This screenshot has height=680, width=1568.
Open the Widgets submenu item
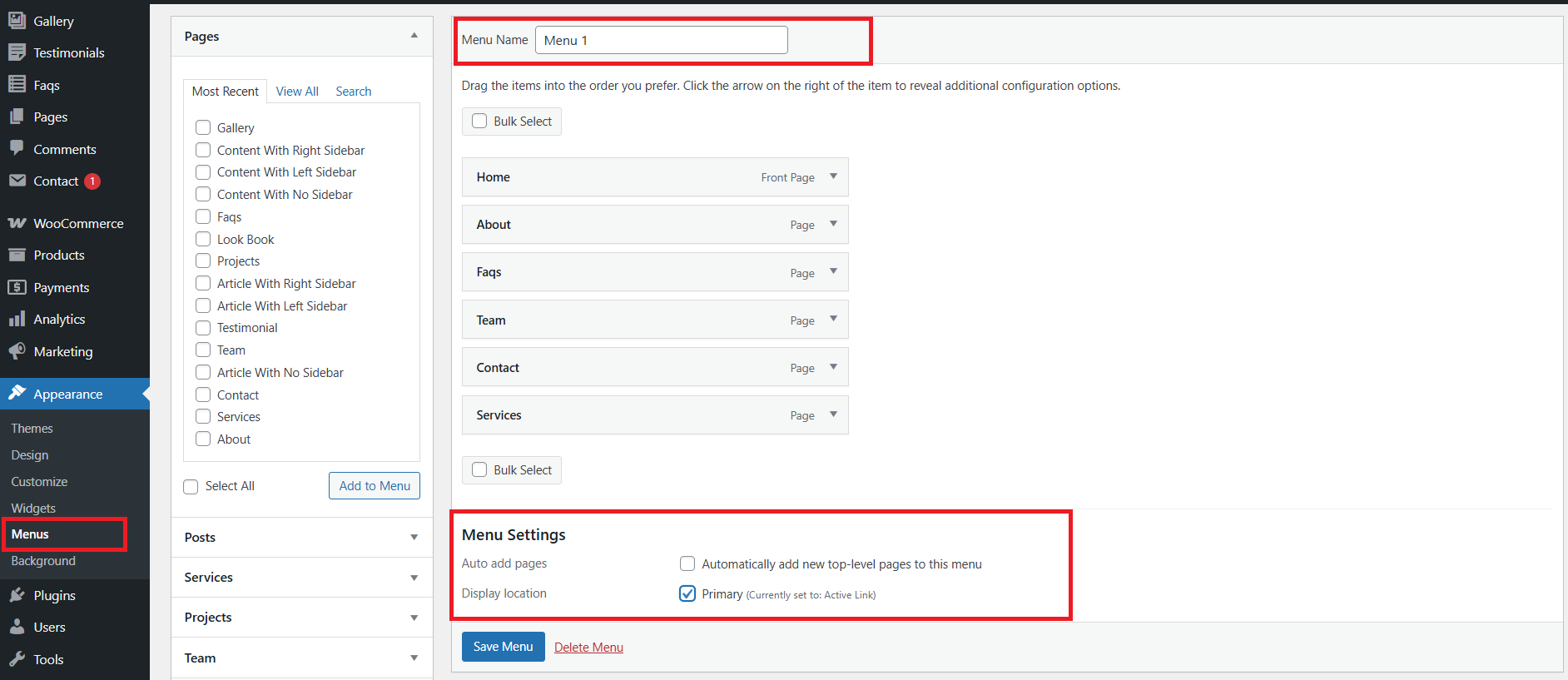[33, 508]
